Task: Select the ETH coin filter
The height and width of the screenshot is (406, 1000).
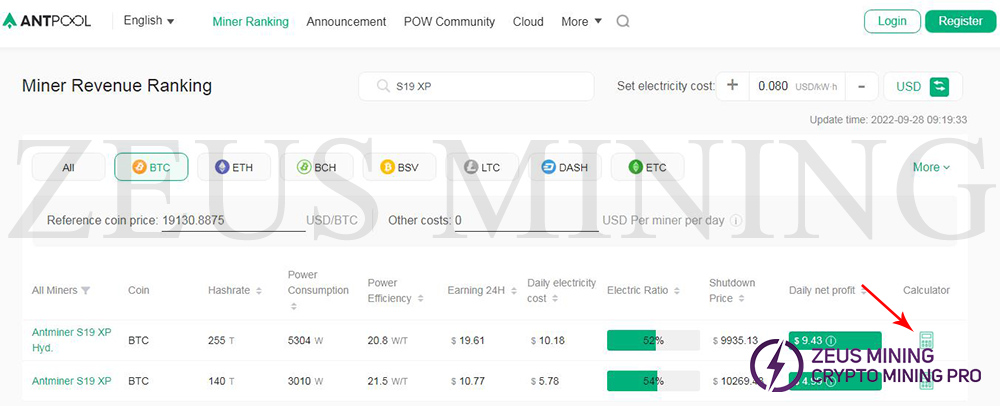Action: click(233, 167)
